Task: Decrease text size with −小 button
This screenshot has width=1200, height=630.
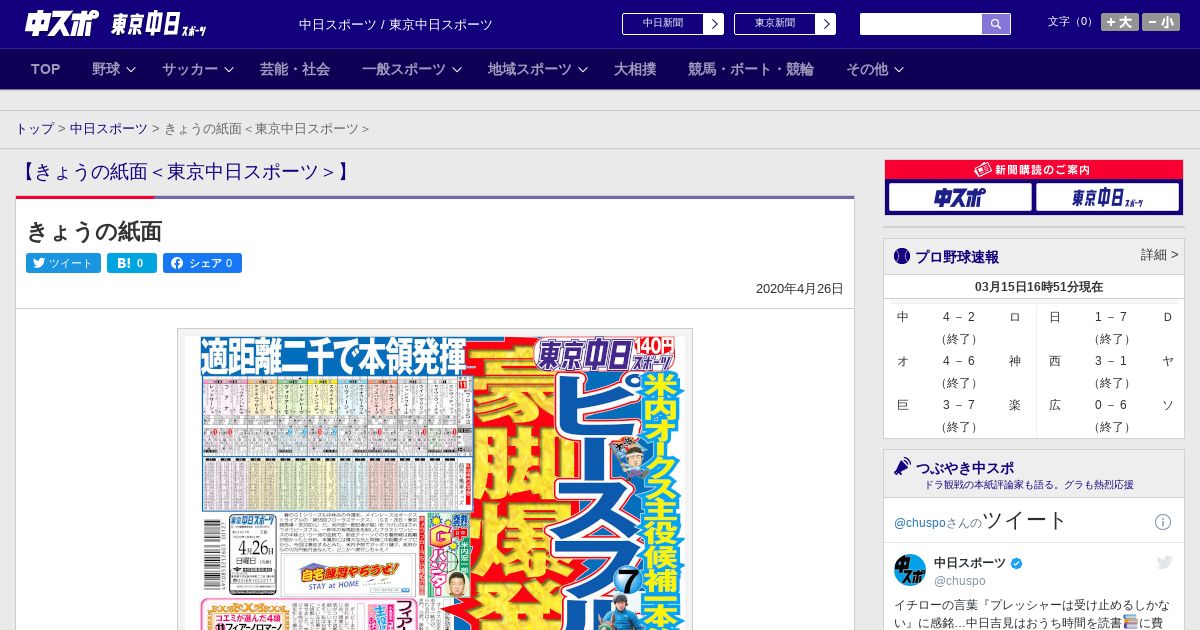Action: [x=1161, y=22]
